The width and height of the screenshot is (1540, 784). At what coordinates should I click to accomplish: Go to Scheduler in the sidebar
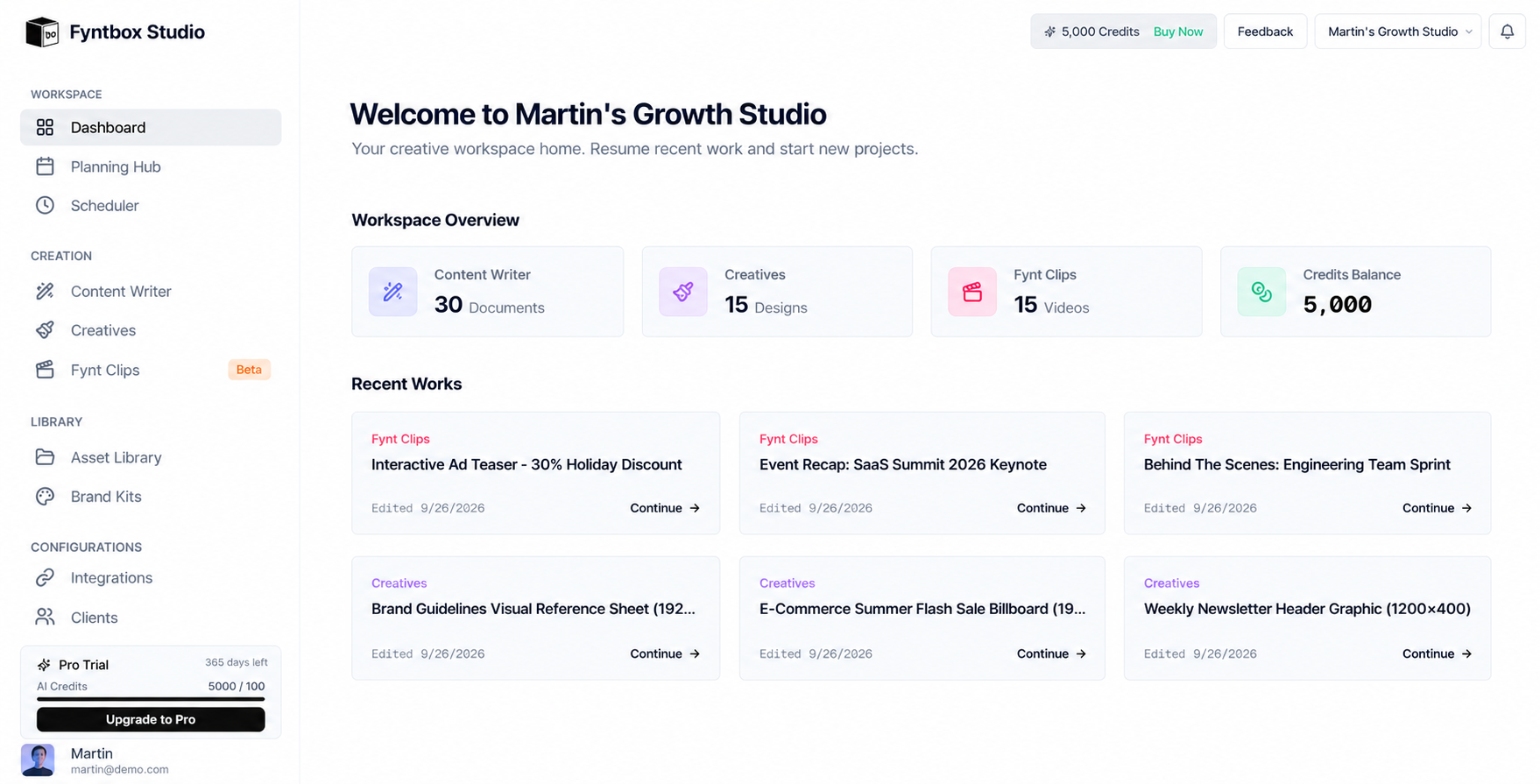tap(151, 205)
